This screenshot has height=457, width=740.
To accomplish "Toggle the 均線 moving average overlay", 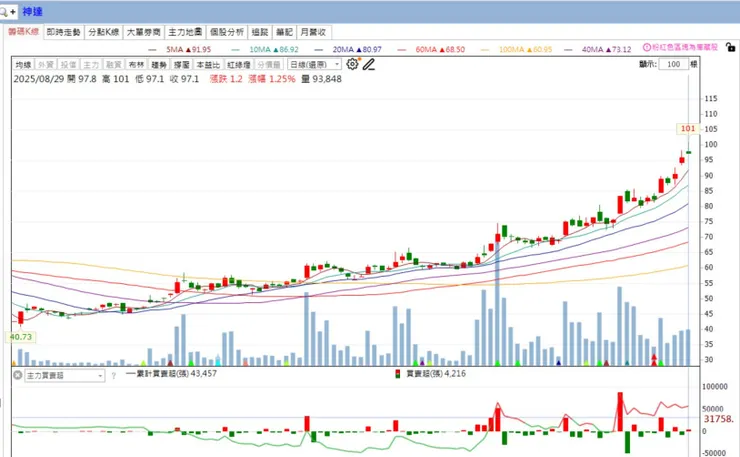I will [23, 65].
